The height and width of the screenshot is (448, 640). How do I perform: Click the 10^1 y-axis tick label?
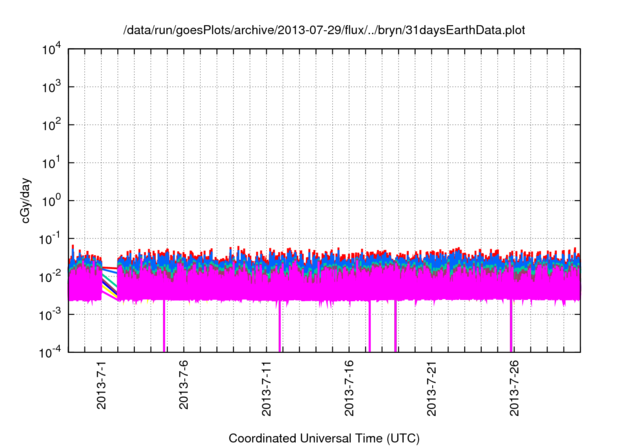coord(52,163)
